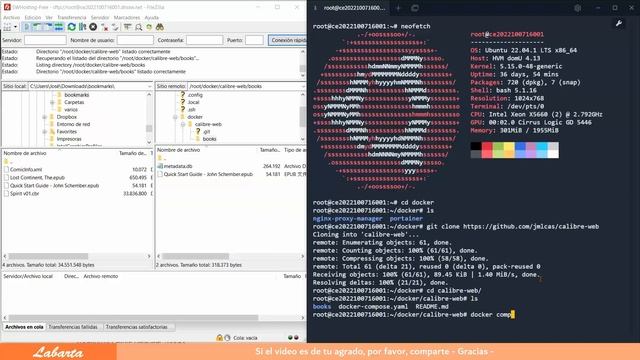Select the .git folder in remote tree
The image size is (640, 360).
[x=207, y=131]
